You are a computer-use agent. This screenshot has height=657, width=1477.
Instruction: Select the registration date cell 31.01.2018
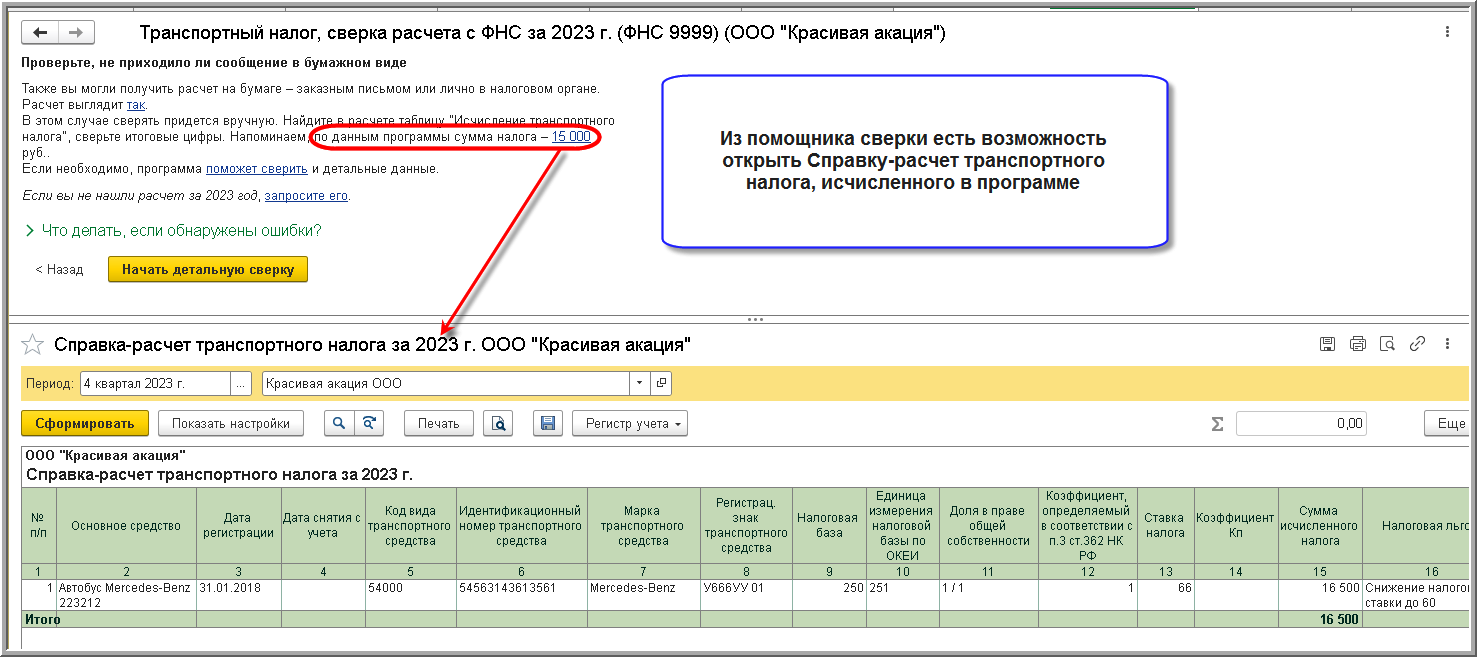pos(239,595)
